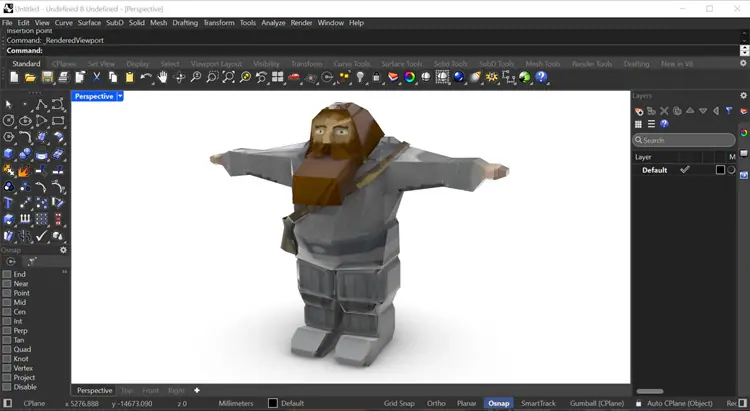Click the New file icon in Standard toolbar
The image size is (750, 411).
click(x=14, y=77)
